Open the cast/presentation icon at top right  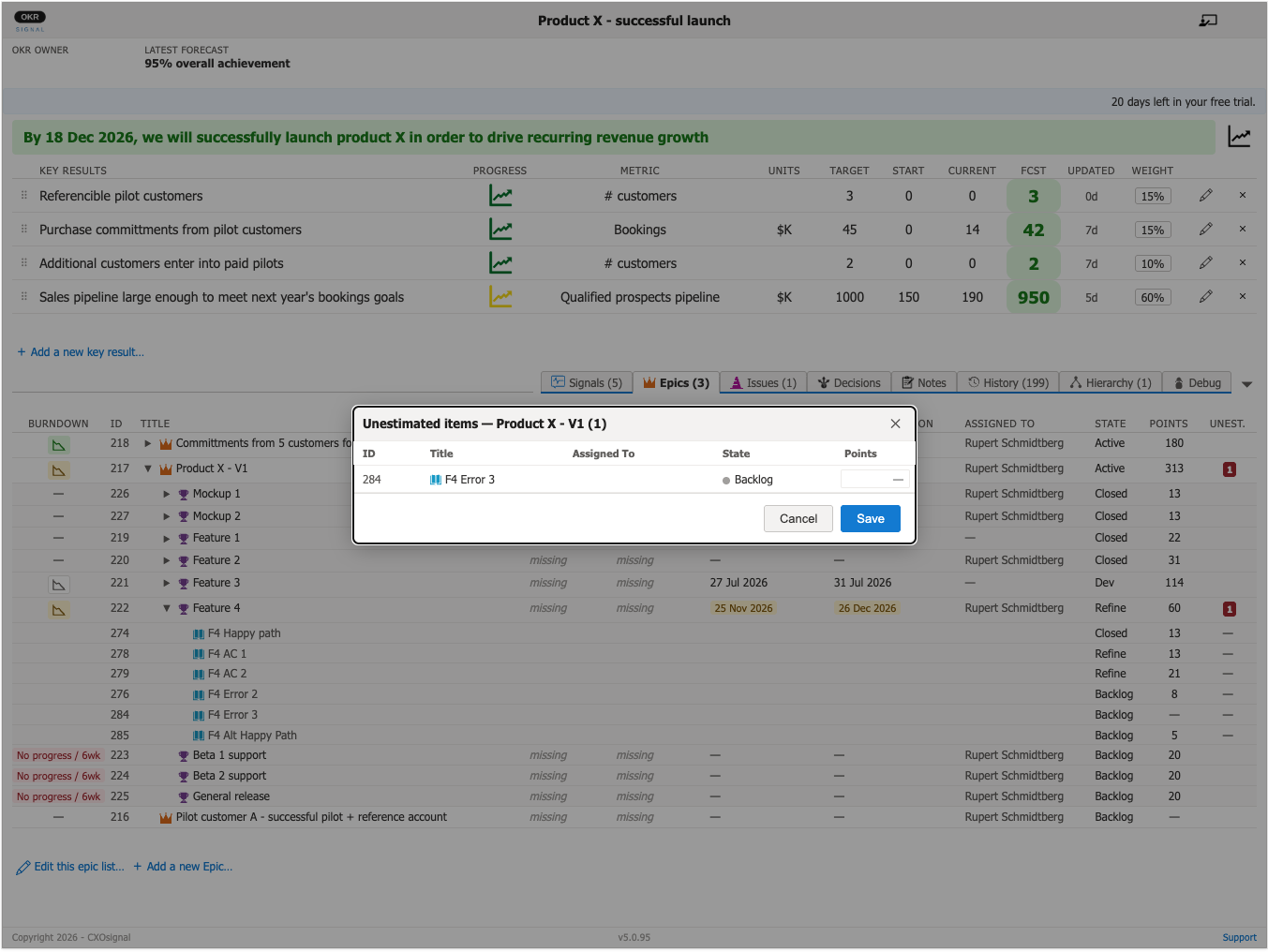[x=1208, y=21]
